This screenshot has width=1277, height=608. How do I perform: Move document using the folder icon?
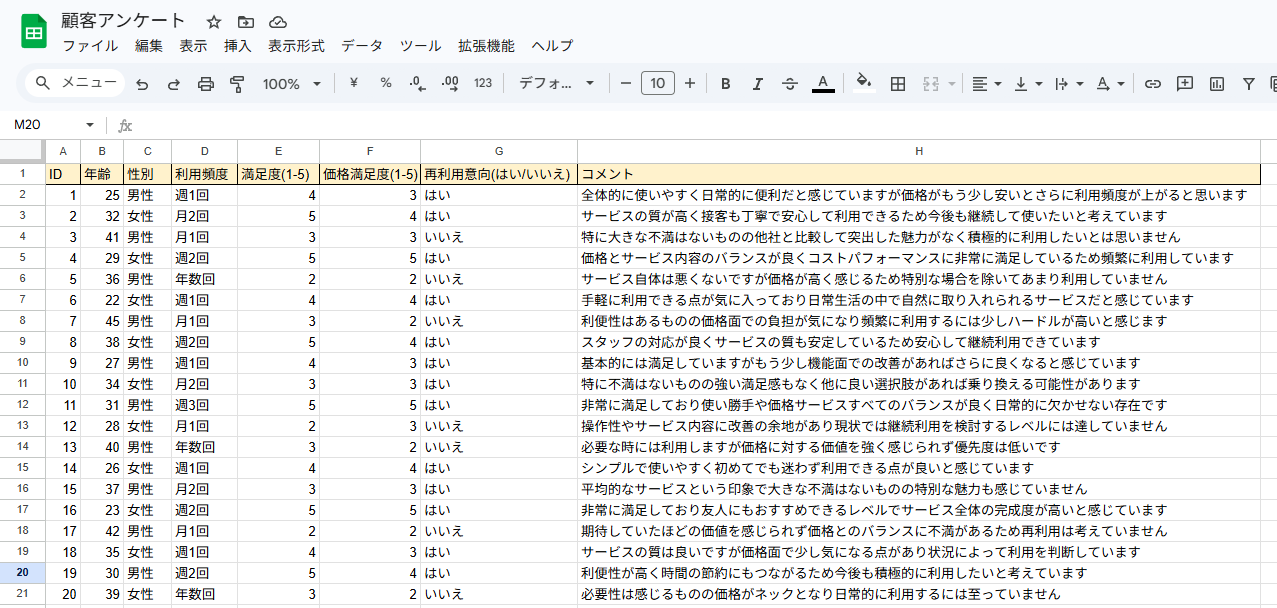pos(246,22)
